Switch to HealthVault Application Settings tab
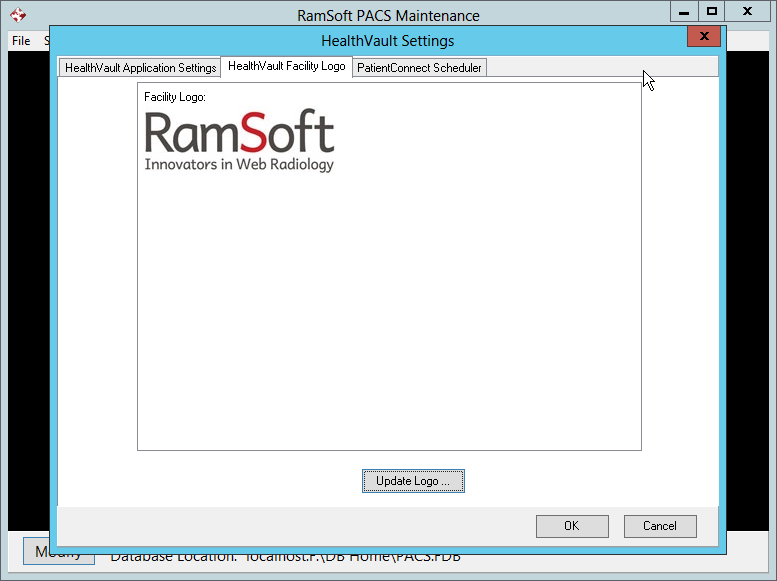The width and height of the screenshot is (777, 581). tap(140, 68)
